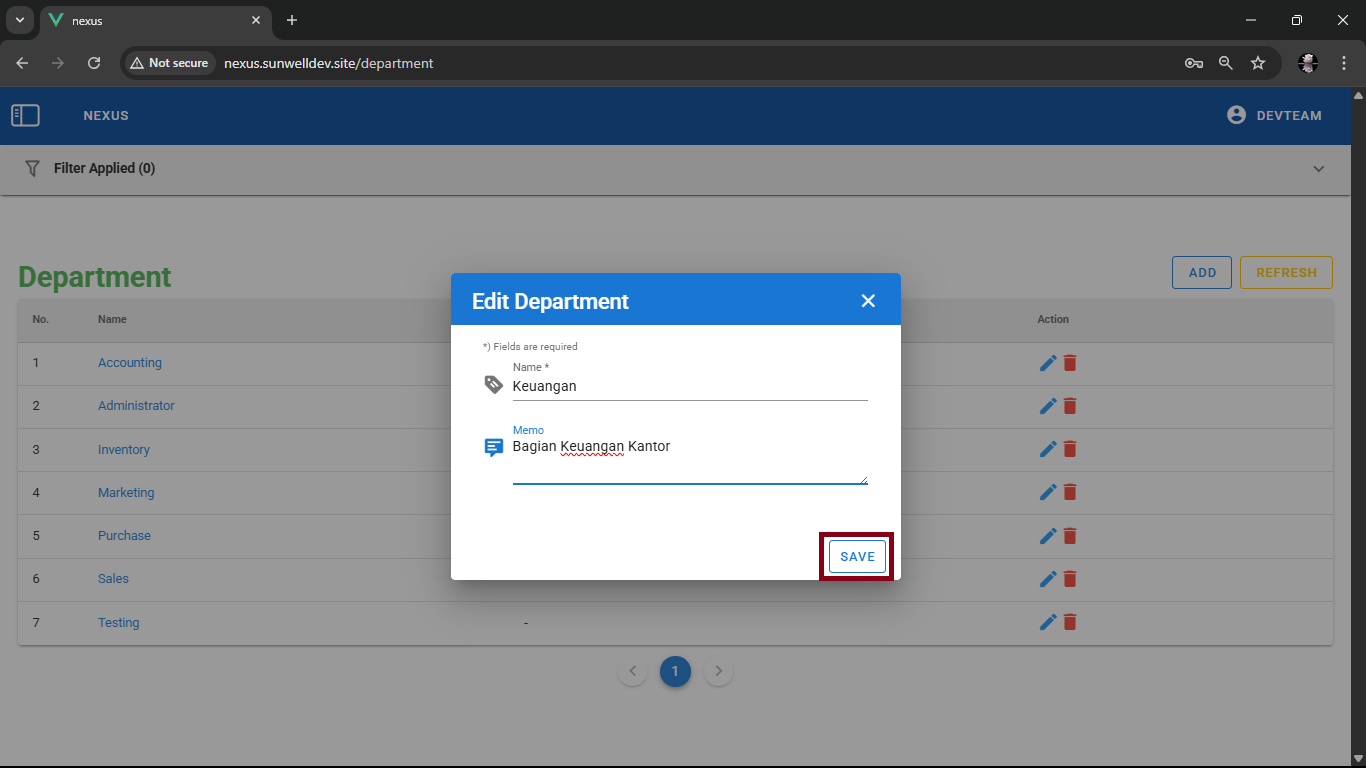The image size is (1366, 768).
Task: Click the REFRESH button
Action: coord(1285,273)
